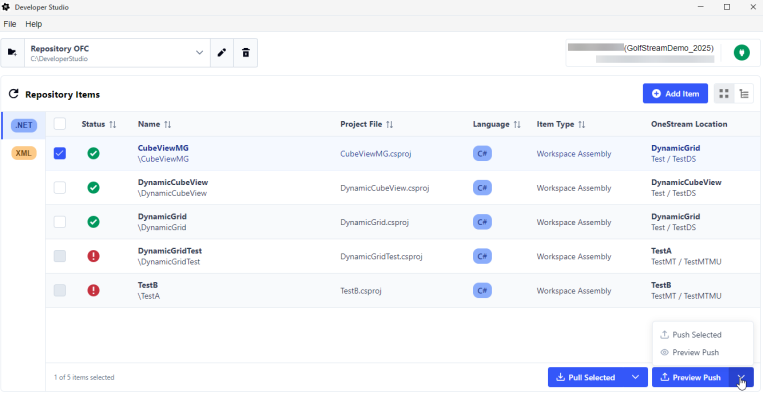Viewport: 763px width, 394px height.
Task: Sort by the Item Type column arrows
Action: [581, 125]
